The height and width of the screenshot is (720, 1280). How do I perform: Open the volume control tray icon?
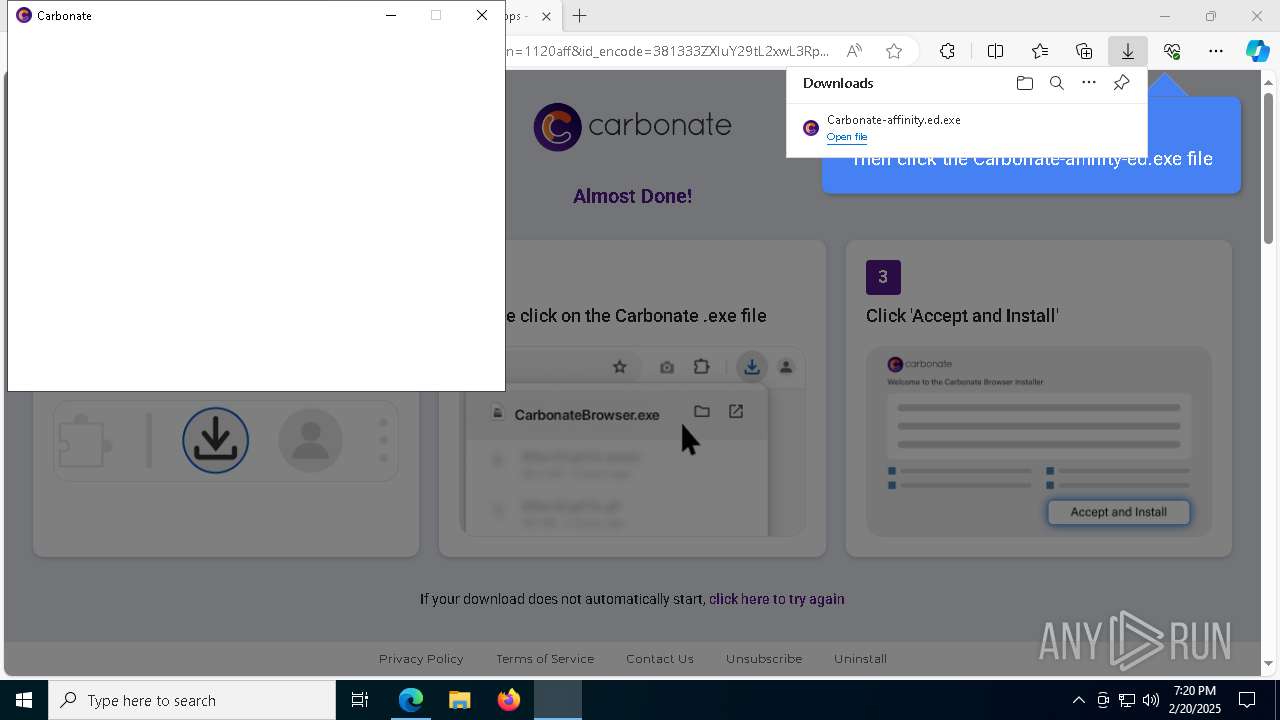[x=1150, y=700]
